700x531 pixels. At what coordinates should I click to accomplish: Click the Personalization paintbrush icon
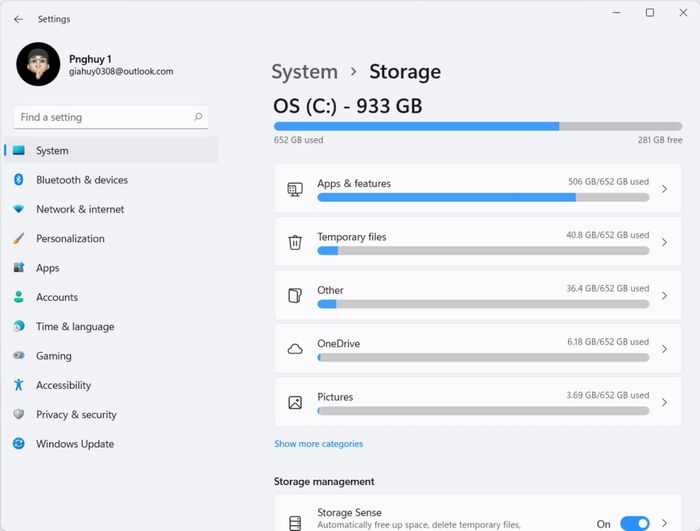pyautogui.click(x=19, y=238)
